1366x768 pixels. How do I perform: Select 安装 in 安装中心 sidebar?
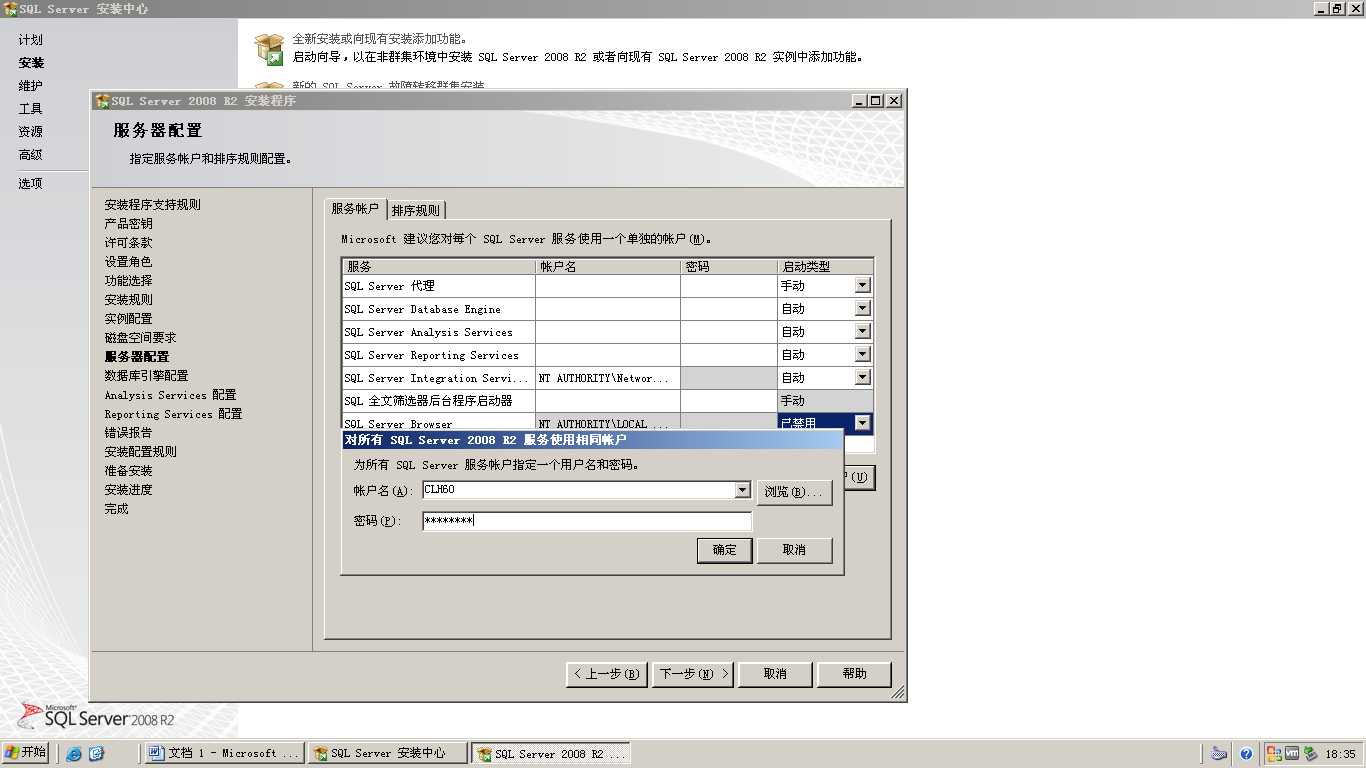(x=31, y=63)
